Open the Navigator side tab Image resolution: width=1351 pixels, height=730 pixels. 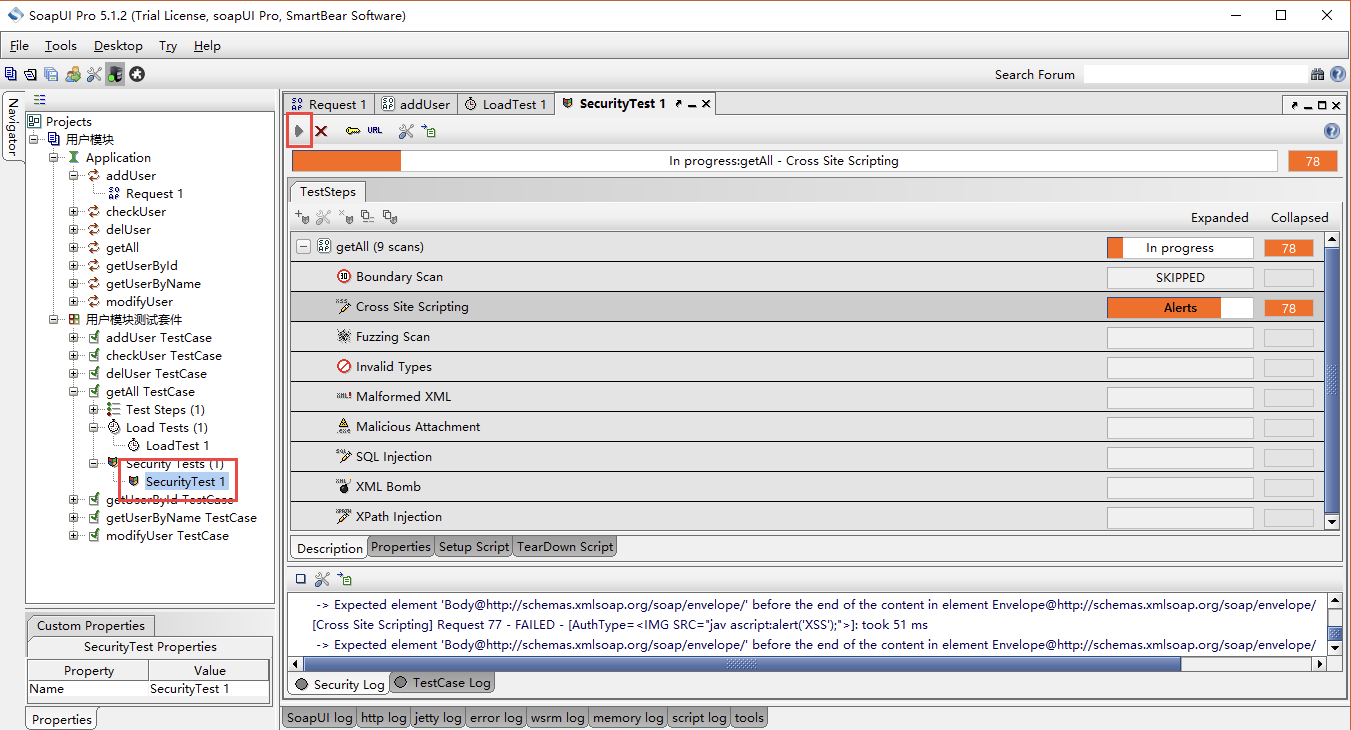12,127
